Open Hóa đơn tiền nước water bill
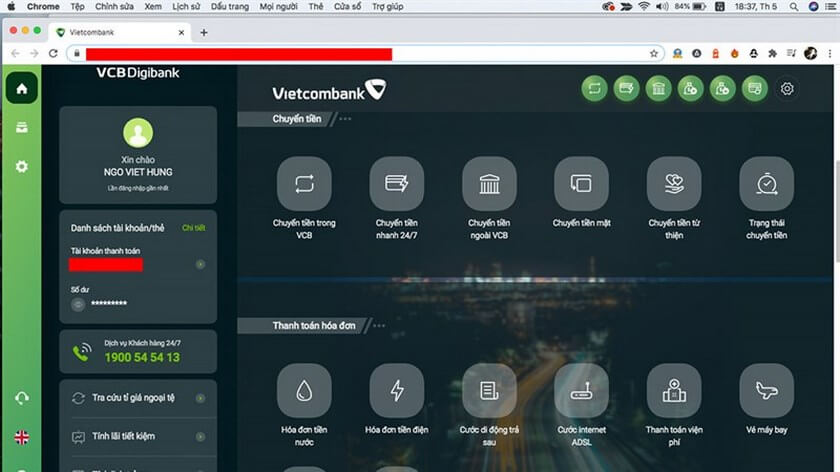 pyautogui.click(x=304, y=391)
